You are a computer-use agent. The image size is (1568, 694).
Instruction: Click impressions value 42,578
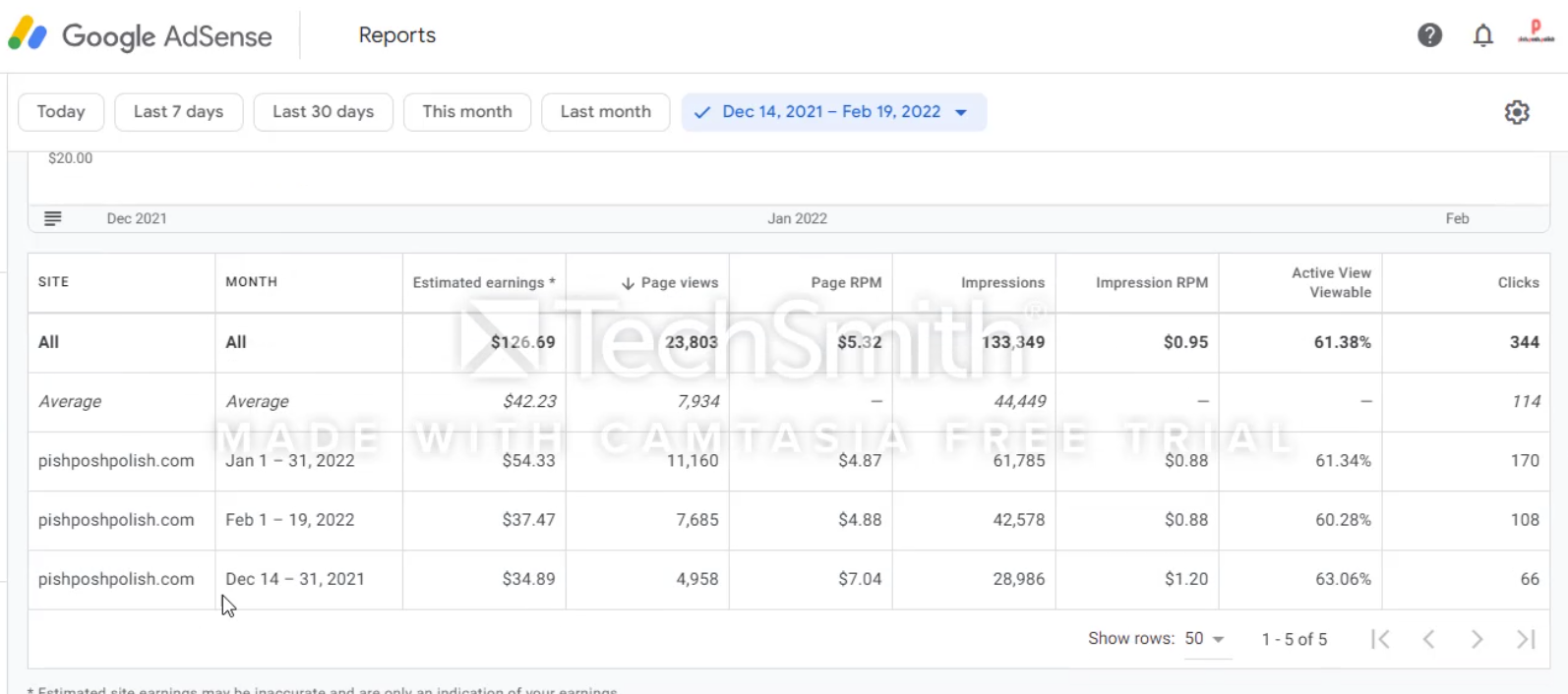click(x=1019, y=520)
